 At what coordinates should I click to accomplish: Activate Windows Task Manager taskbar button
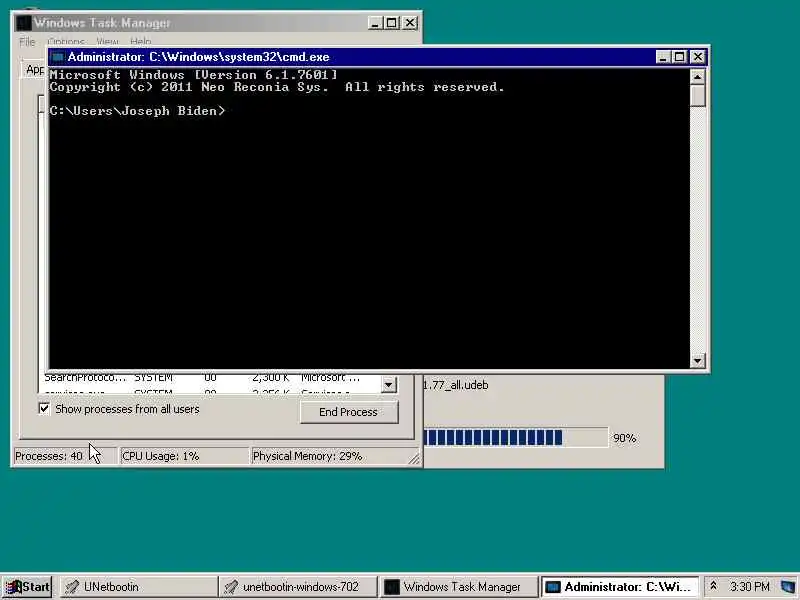tap(458, 587)
